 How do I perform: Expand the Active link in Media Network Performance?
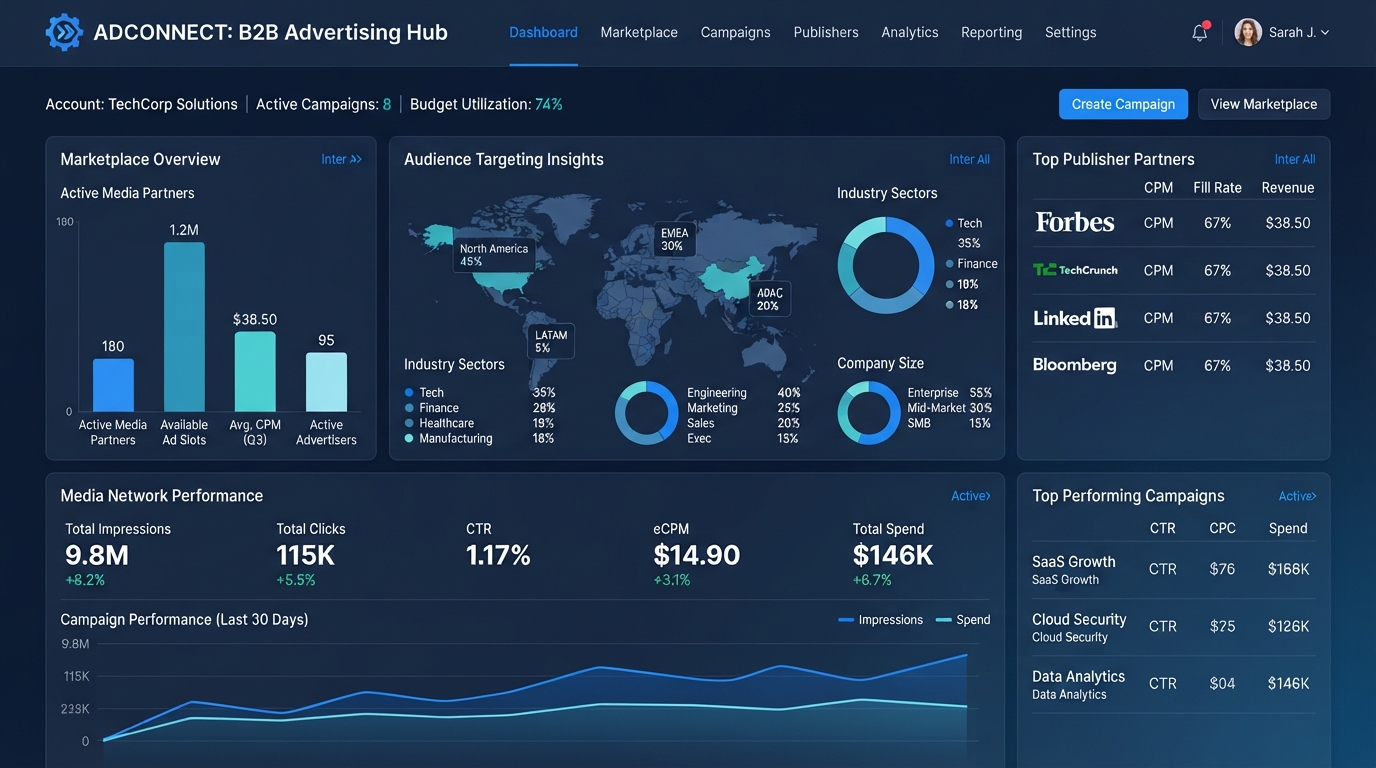tap(970, 496)
